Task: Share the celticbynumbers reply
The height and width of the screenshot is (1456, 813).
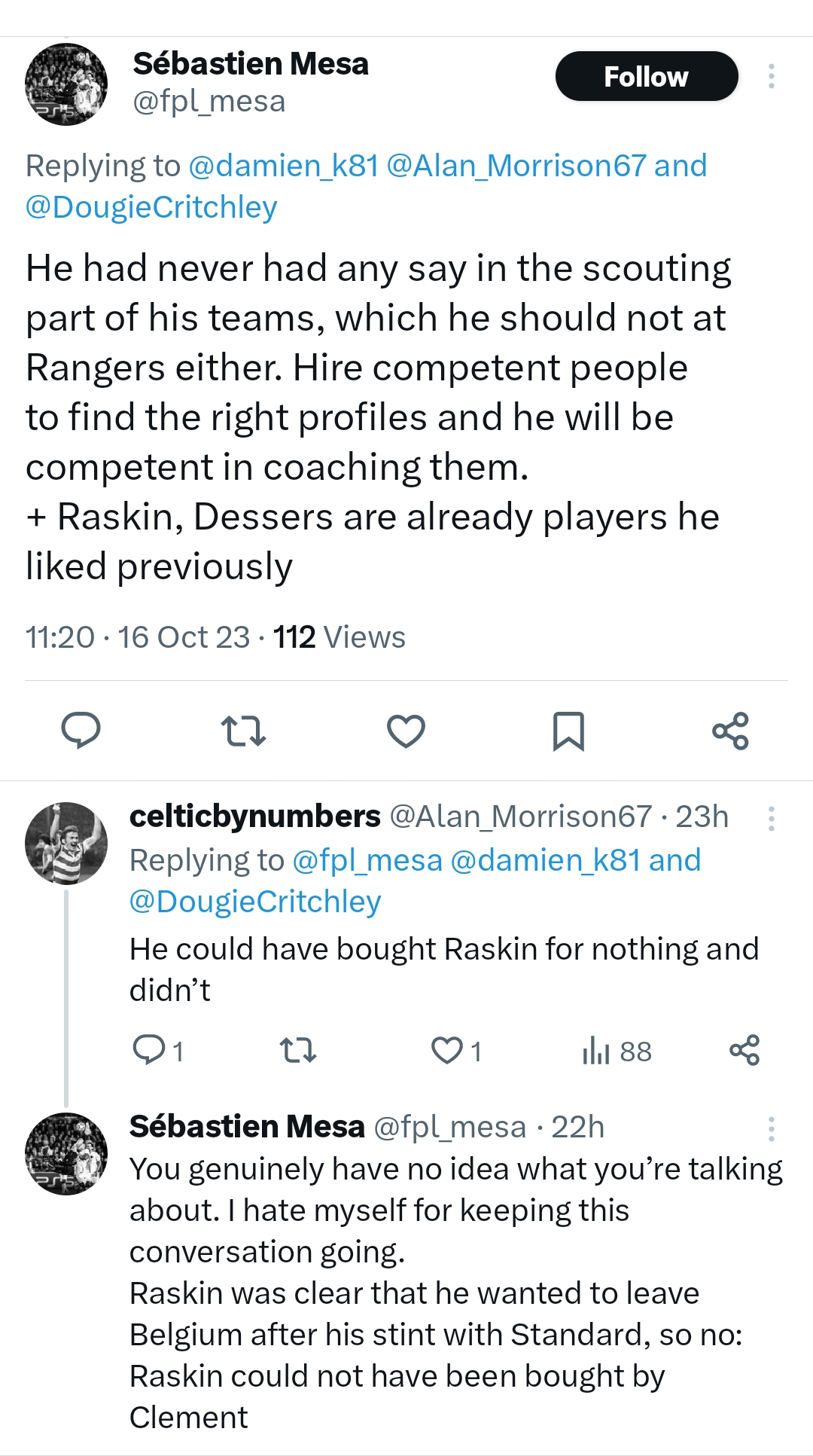Action: coord(744,1050)
